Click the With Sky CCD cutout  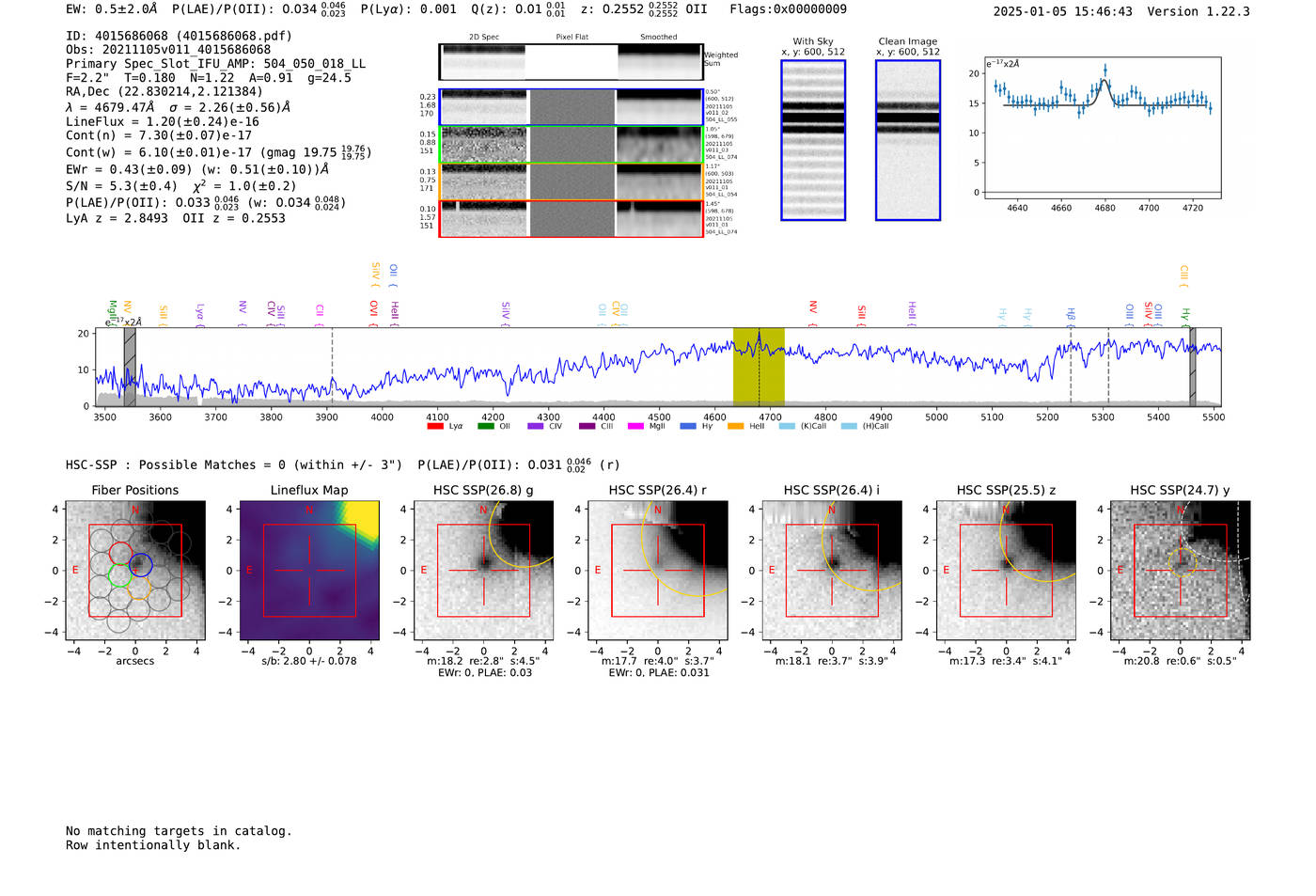813,140
